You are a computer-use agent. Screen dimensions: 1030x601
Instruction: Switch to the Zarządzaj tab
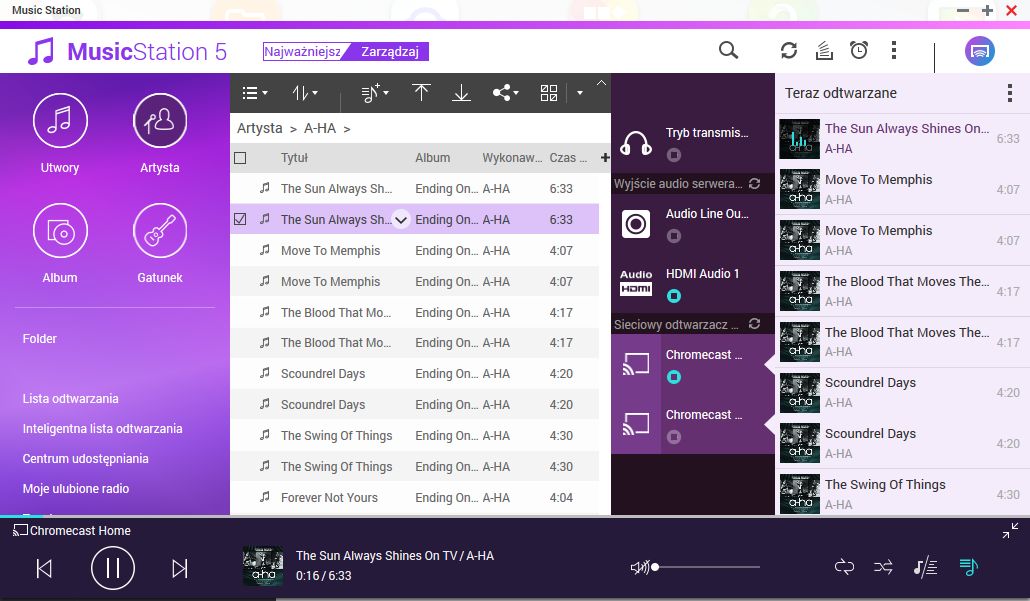390,51
